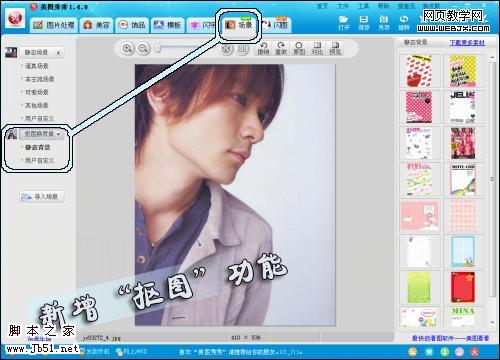
Task: Open the 工具 tools menu
Action: [363, 6]
